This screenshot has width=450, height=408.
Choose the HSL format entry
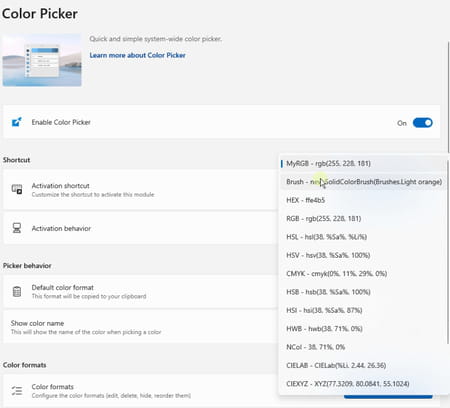coord(363,237)
